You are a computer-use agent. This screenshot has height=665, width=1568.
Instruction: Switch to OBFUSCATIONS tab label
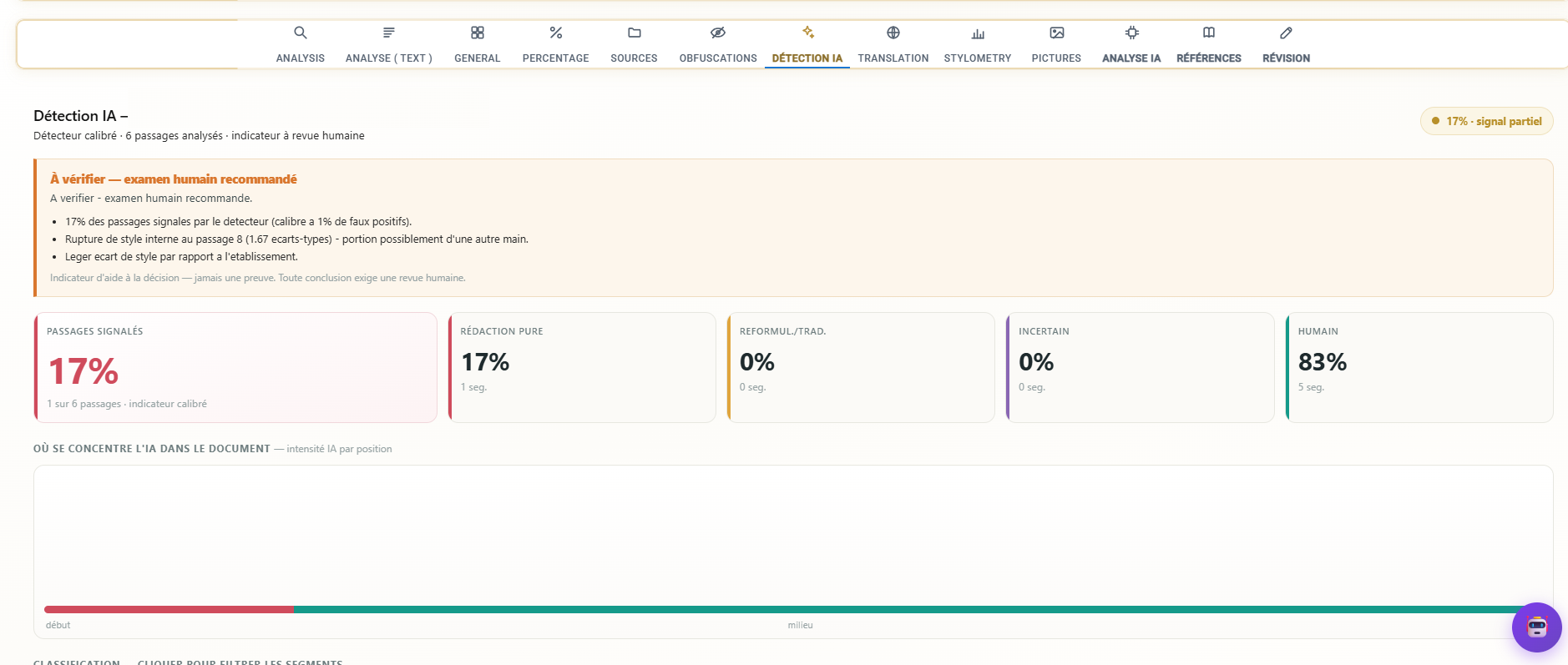coord(718,58)
